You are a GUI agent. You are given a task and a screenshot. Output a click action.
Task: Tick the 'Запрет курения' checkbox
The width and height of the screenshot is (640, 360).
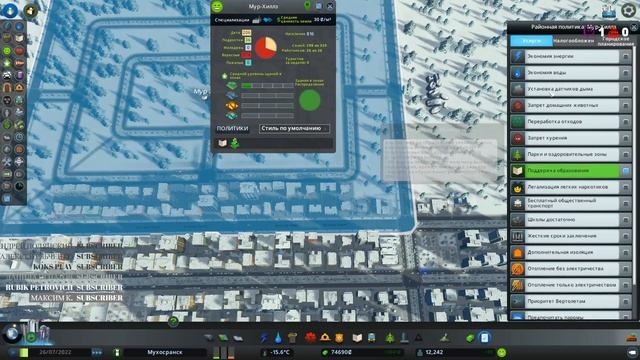(x=626, y=138)
